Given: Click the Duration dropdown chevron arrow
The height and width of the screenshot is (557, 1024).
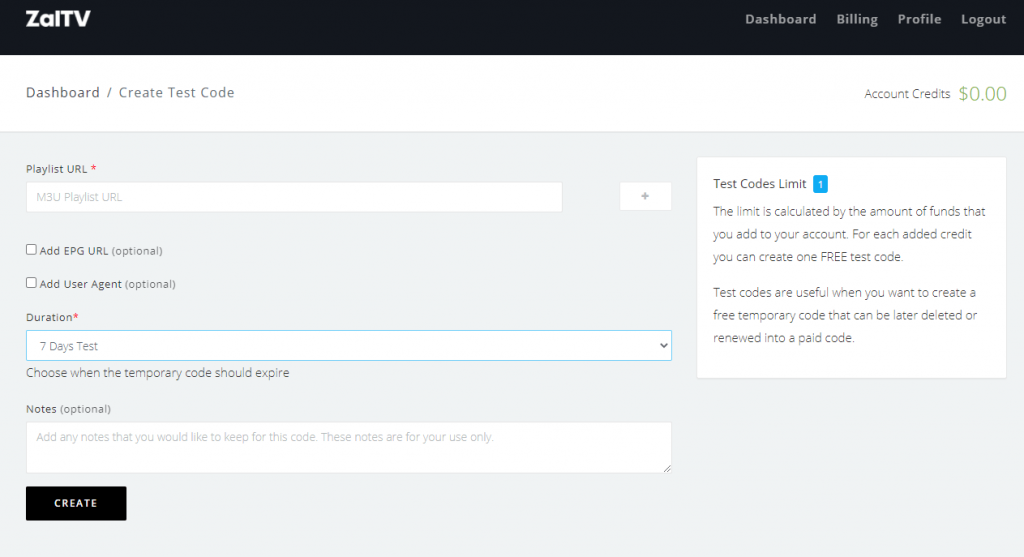Looking at the screenshot, I should (664, 345).
